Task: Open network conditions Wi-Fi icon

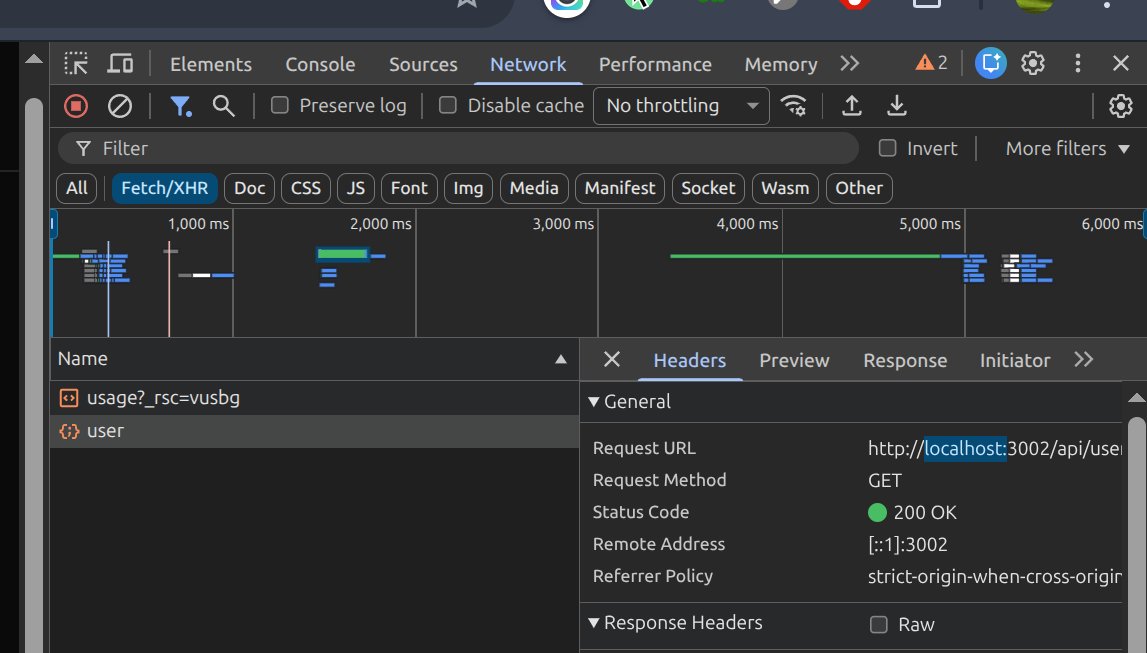Action: (794, 106)
